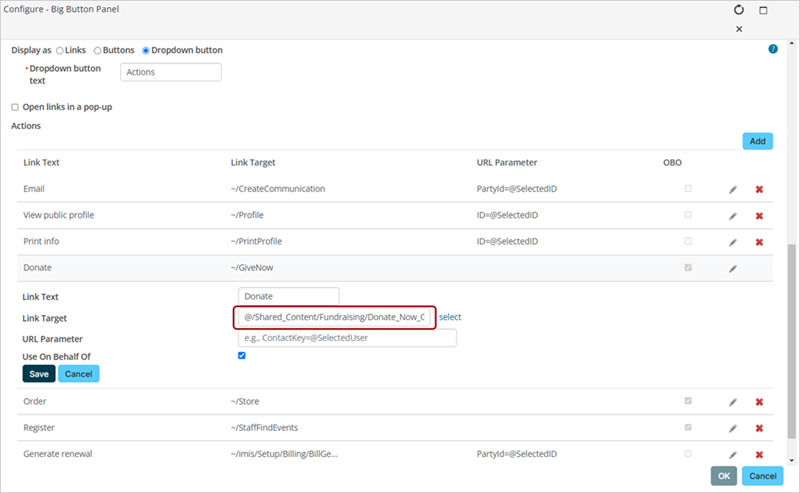Uncheck Use On Behalf Of checkbox
Image resolution: width=800 pixels, height=493 pixels.
coord(242,356)
